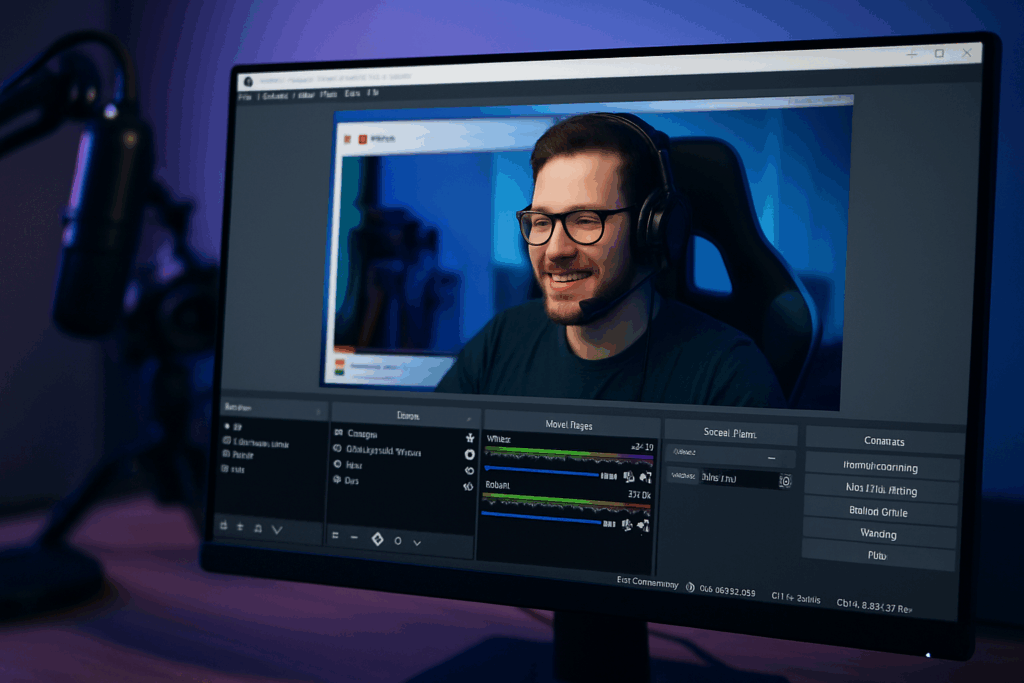
Task: Open source properties via the diamond icon
Action: (377, 539)
